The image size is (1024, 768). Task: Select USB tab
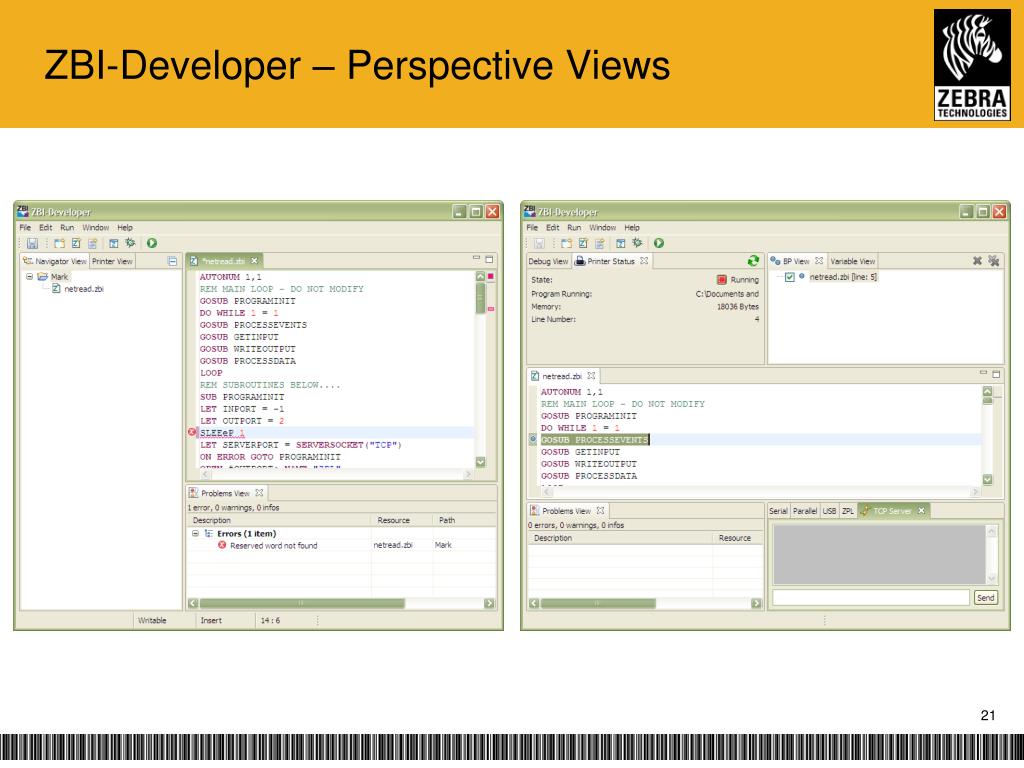coord(829,511)
